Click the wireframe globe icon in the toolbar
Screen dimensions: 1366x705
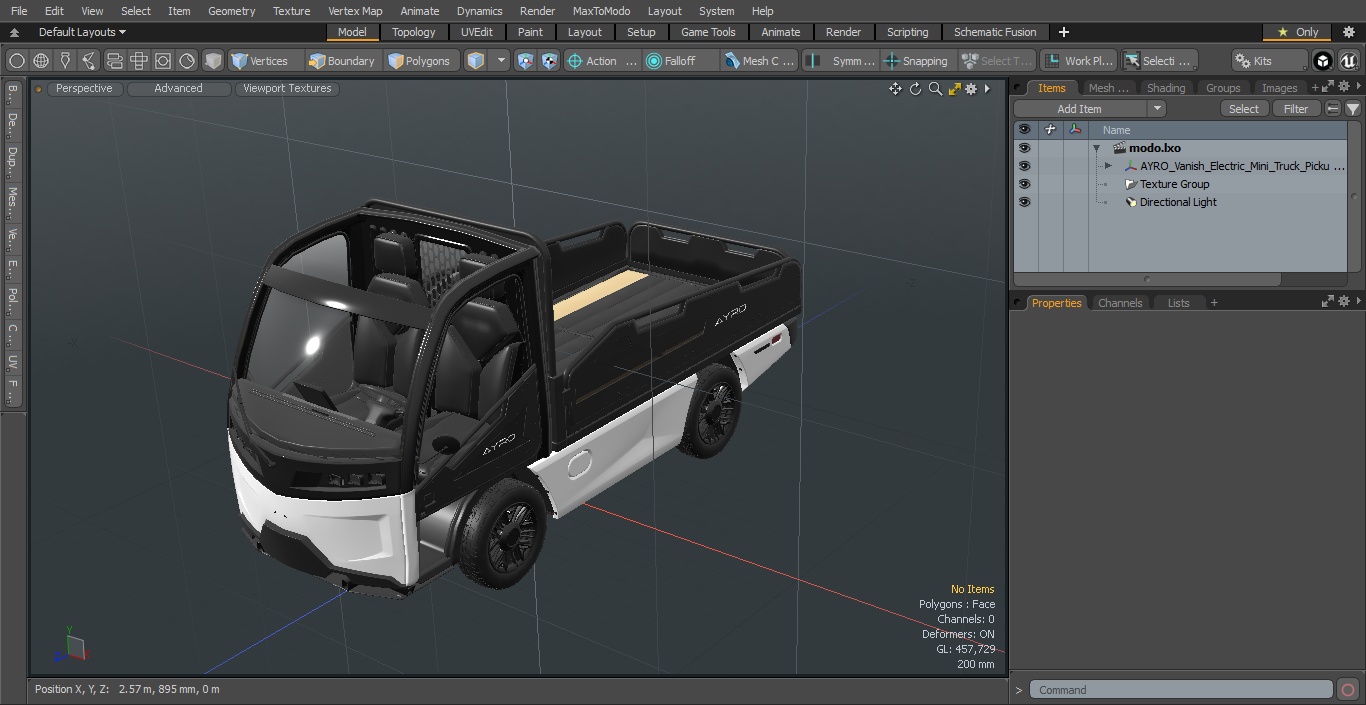(41, 61)
